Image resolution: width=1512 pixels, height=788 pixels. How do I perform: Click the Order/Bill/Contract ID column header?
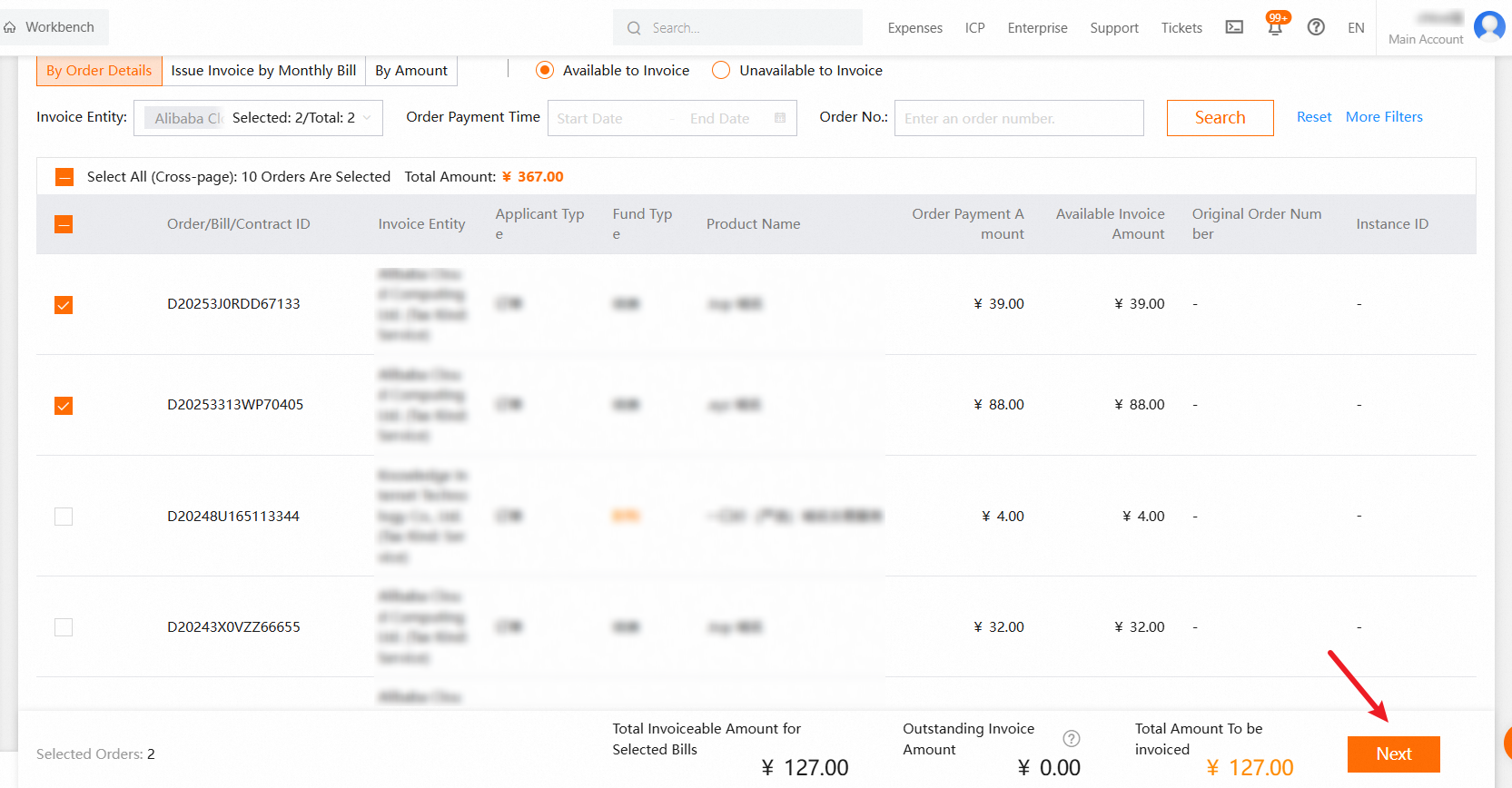[x=239, y=224]
